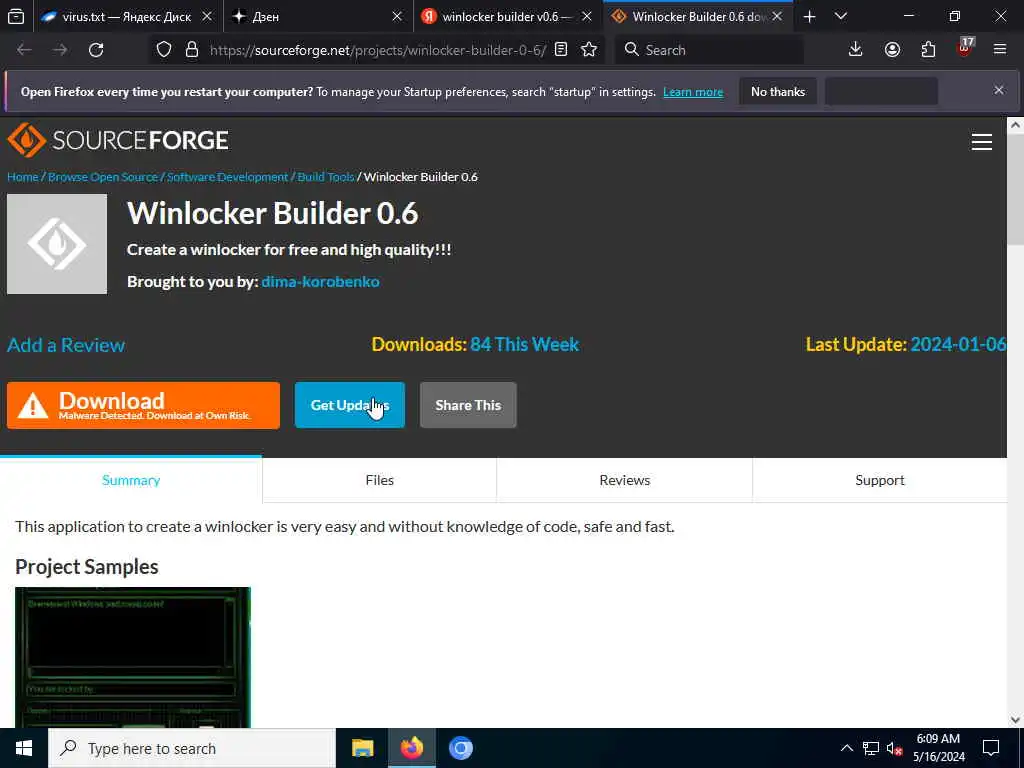Open the SourceForge hamburger menu
Image resolution: width=1024 pixels, height=768 pixels.
982,142
